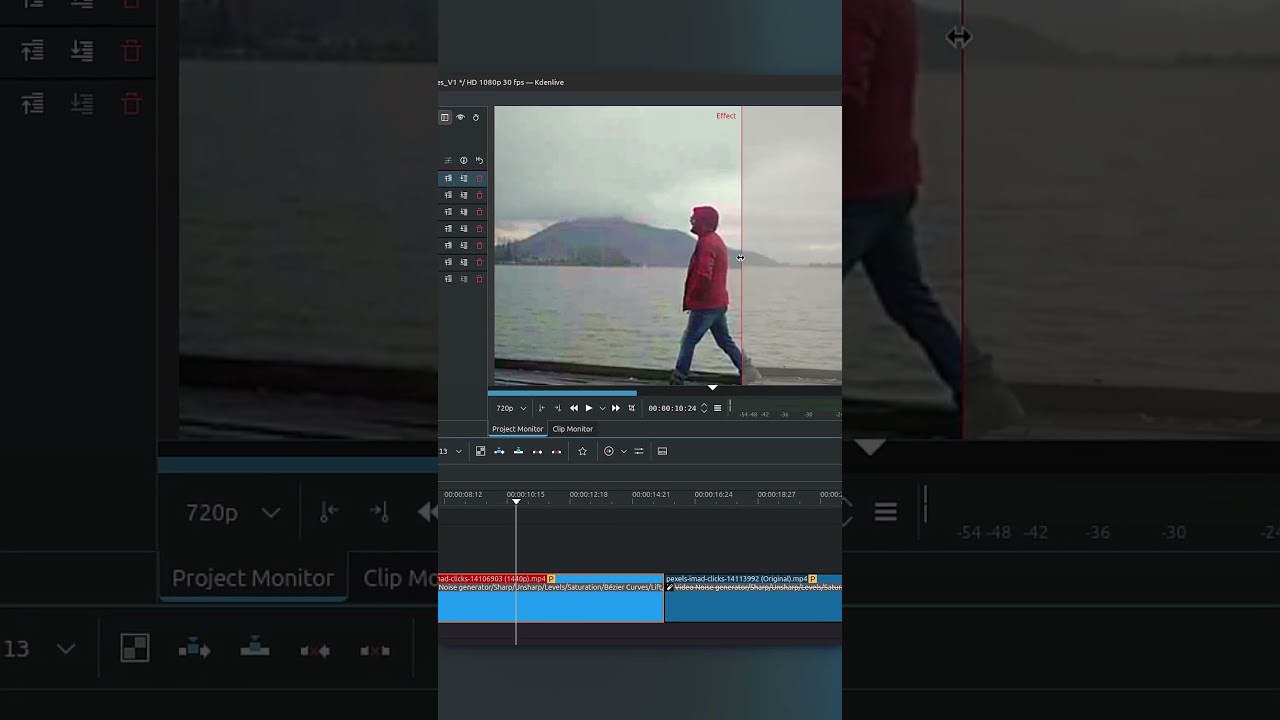1280x720 pixels.
Task: Fast forward playback in Project Monitor
Action: [x=616, y=408]
